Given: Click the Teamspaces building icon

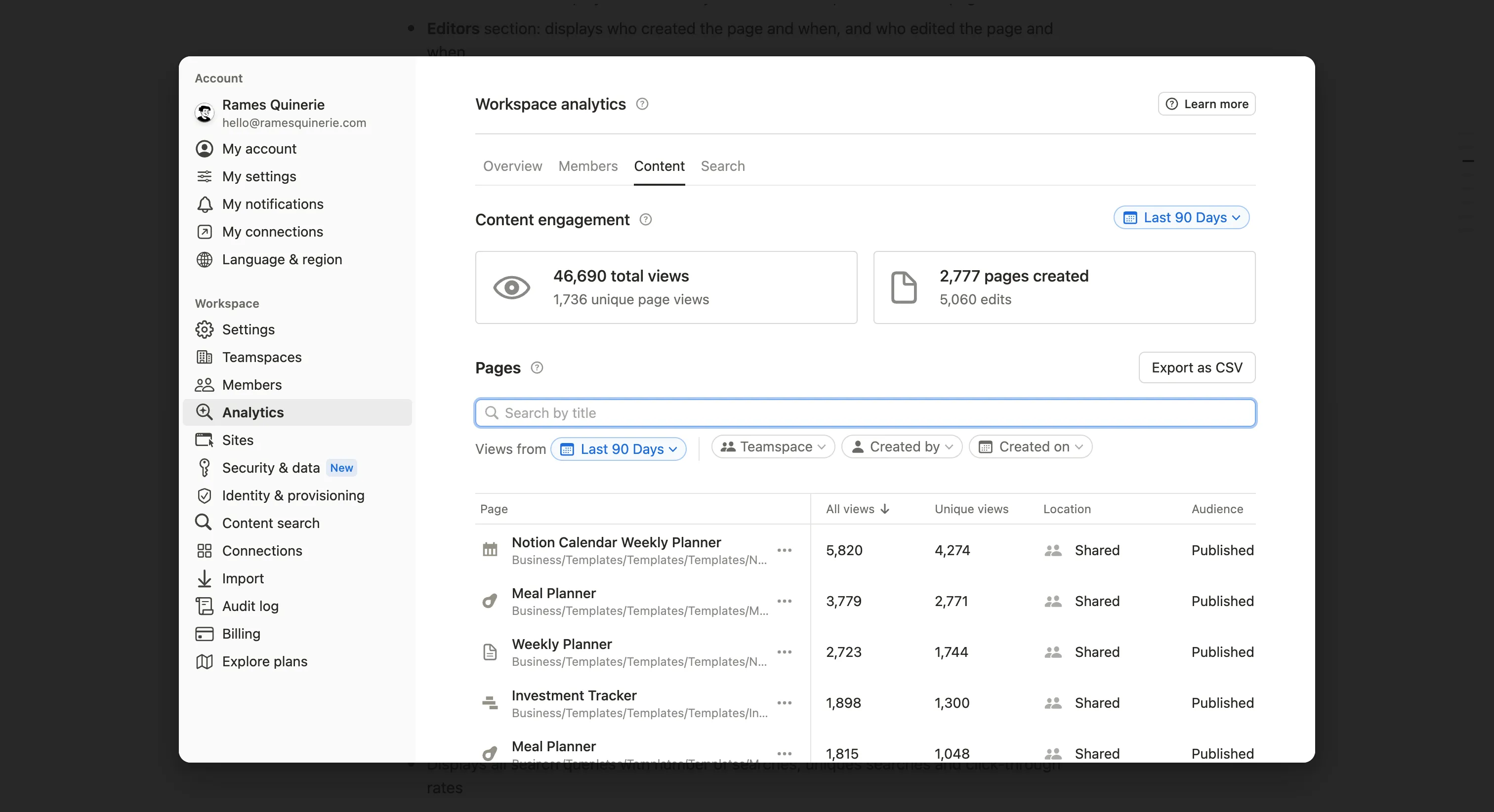Looking at the screenshot, I should pyautogui.click(x=204, y=357).
